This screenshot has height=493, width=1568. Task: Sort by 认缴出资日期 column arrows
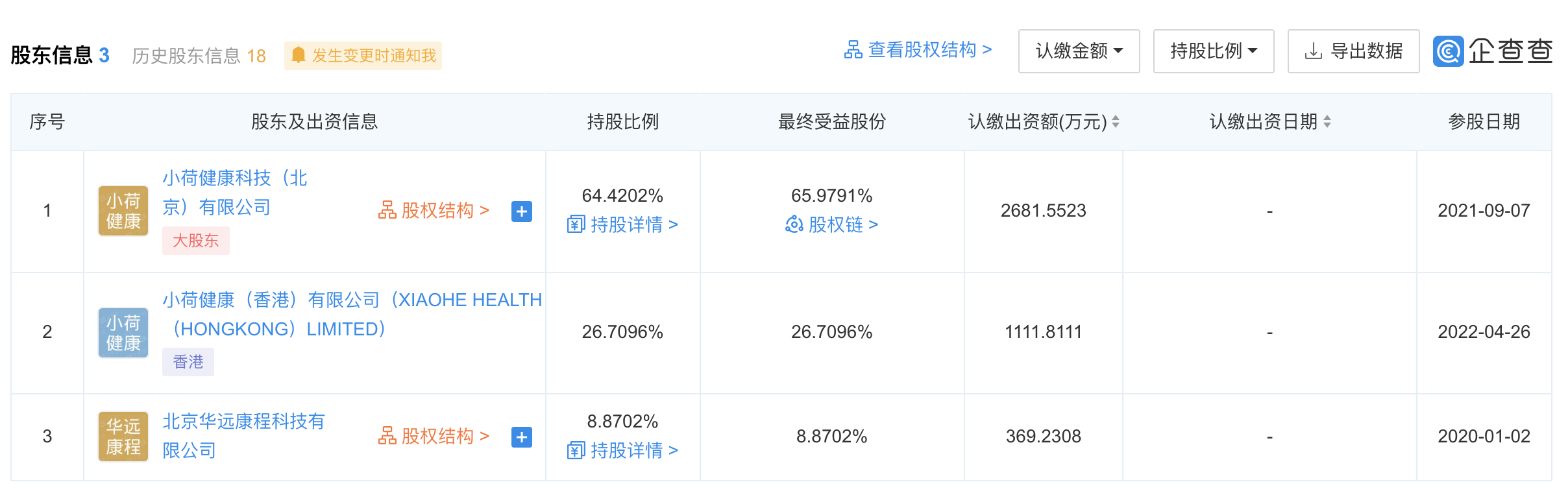click(x=1327, y=121)
